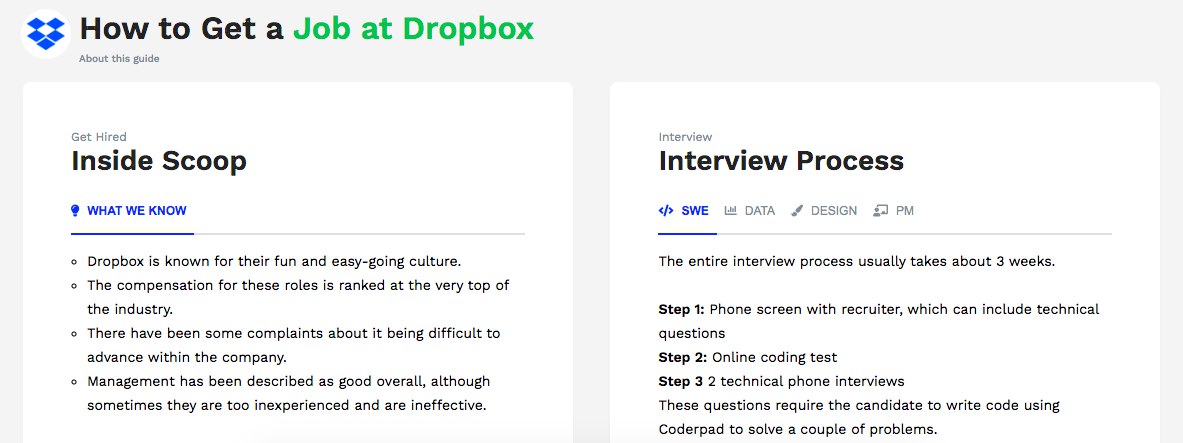Image resolution: width=1183 pixels, height=443 pixels.
Task: Click the paintbrush icon for DESIGN
Action: [797, 211]
